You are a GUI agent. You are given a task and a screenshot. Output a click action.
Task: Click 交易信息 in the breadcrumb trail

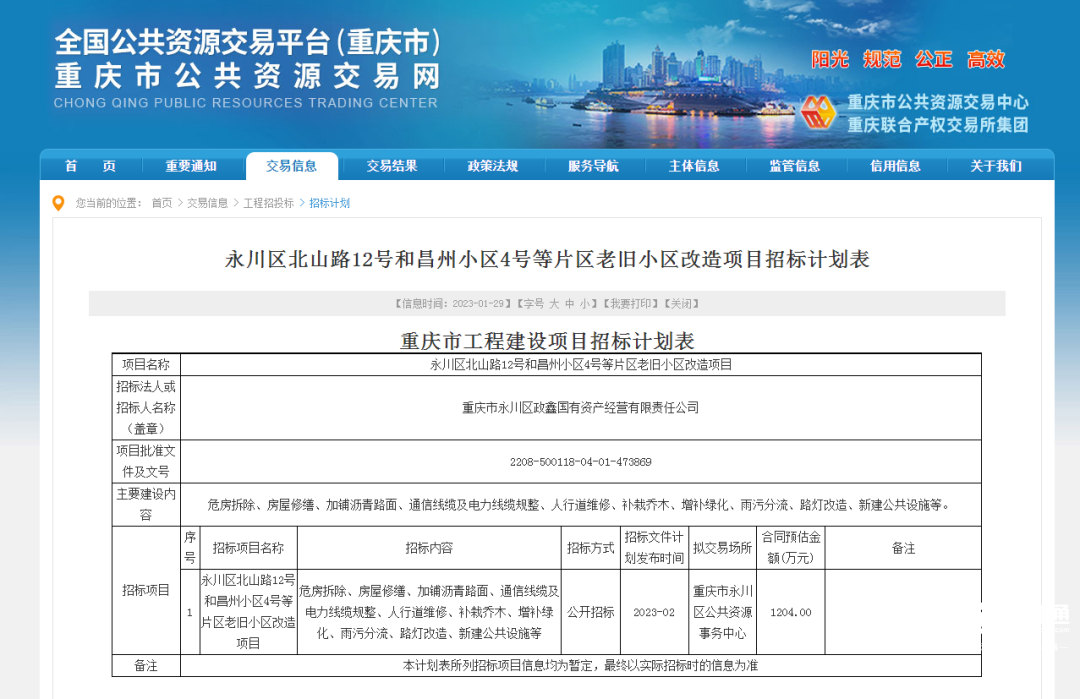(x=207, y=203)
